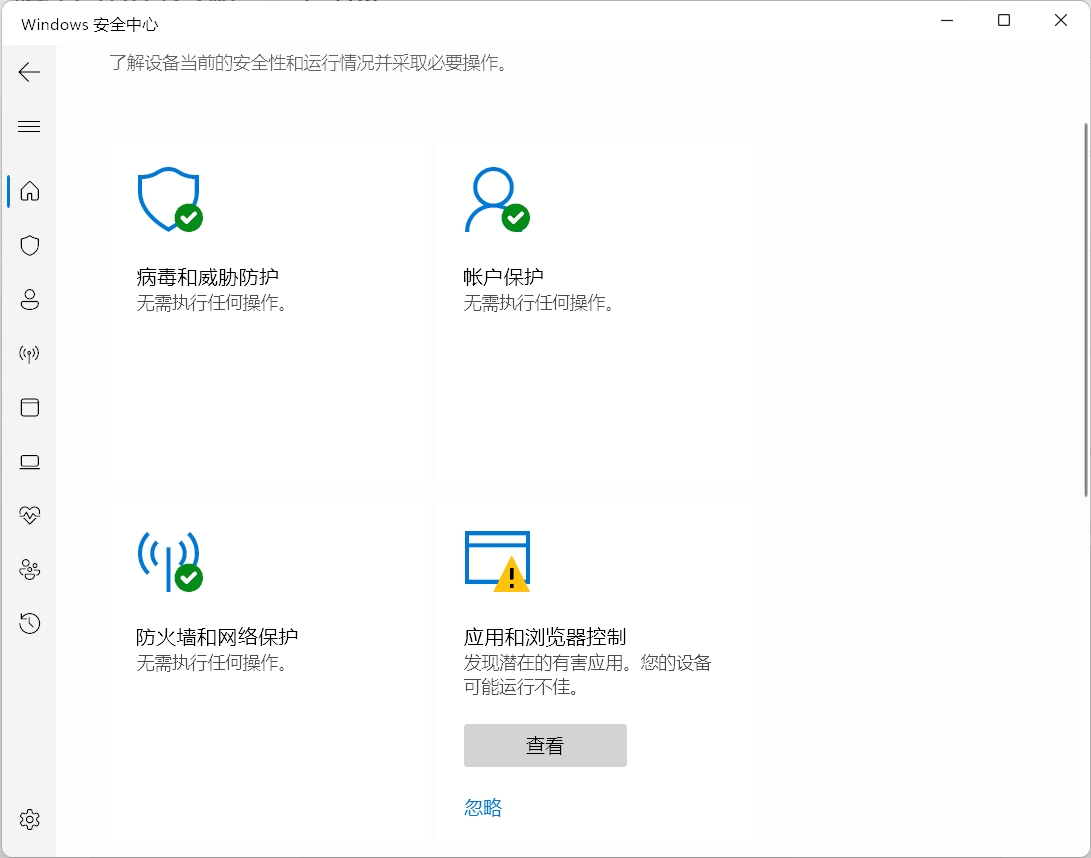The width and height of the screenshot is (1091, 858).
Task: Click the person icon above 帐户保护
Action: pyautogui.click(x=497, y=199)
